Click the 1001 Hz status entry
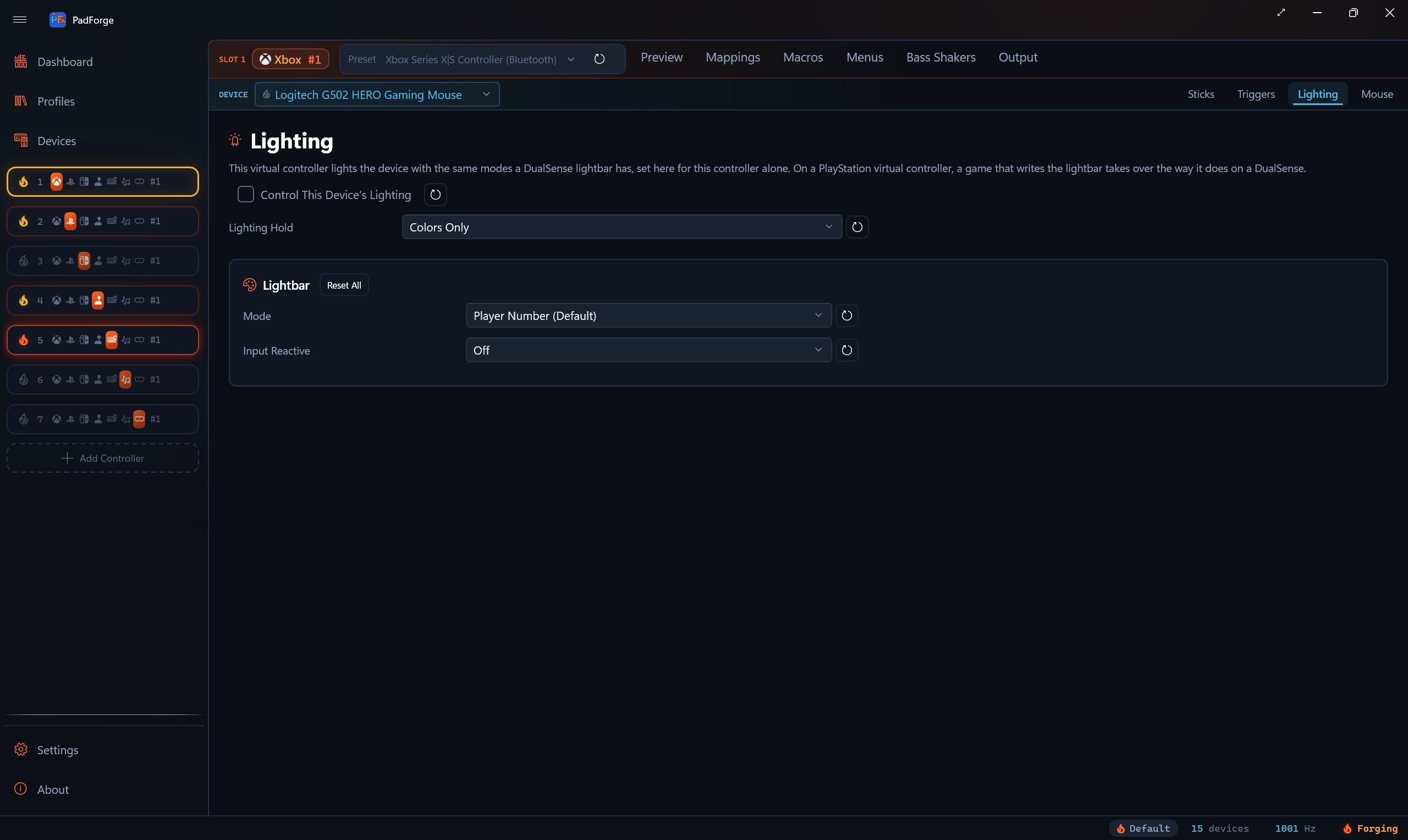The image size is (1408, 840). coord(1295,828)
